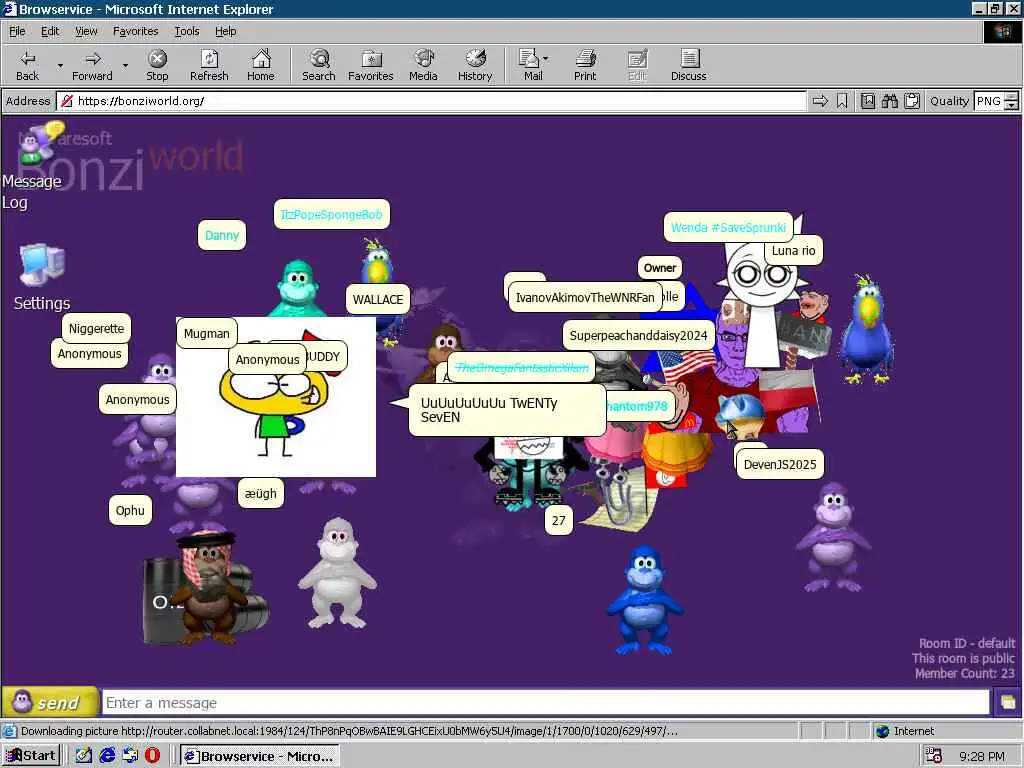1024x768 pixels.
Task: Launch Opera from the quick launch bar
Action: pos(153,756)
